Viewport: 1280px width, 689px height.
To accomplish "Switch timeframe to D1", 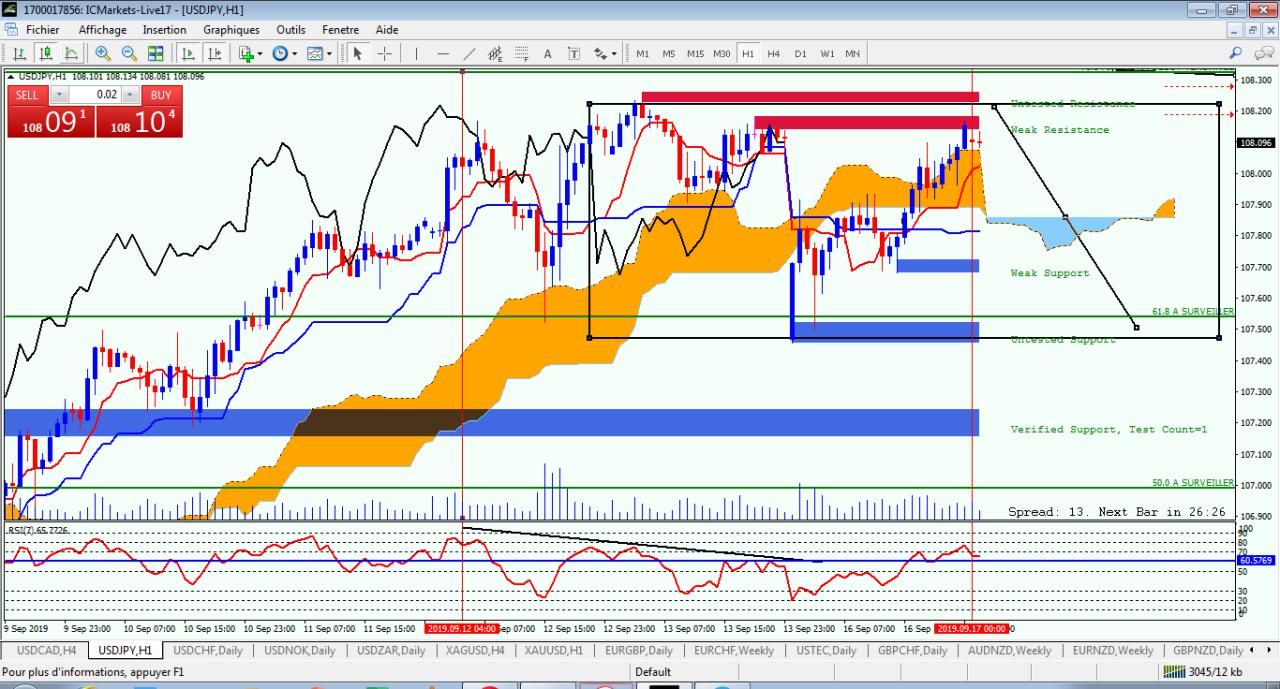I will (x=800, y=53).
